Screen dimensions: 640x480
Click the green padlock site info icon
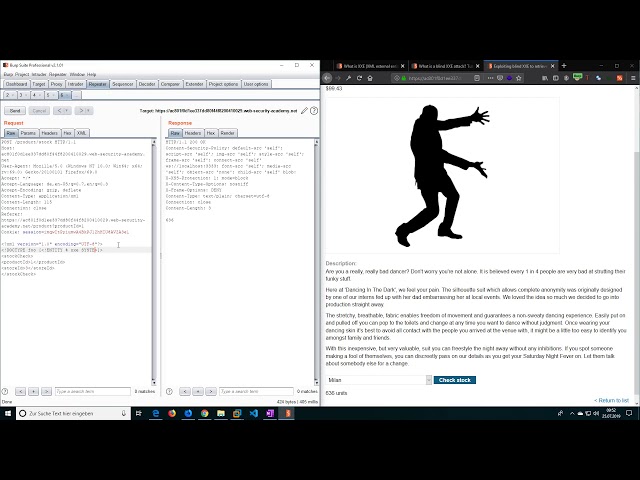[404, 78]
